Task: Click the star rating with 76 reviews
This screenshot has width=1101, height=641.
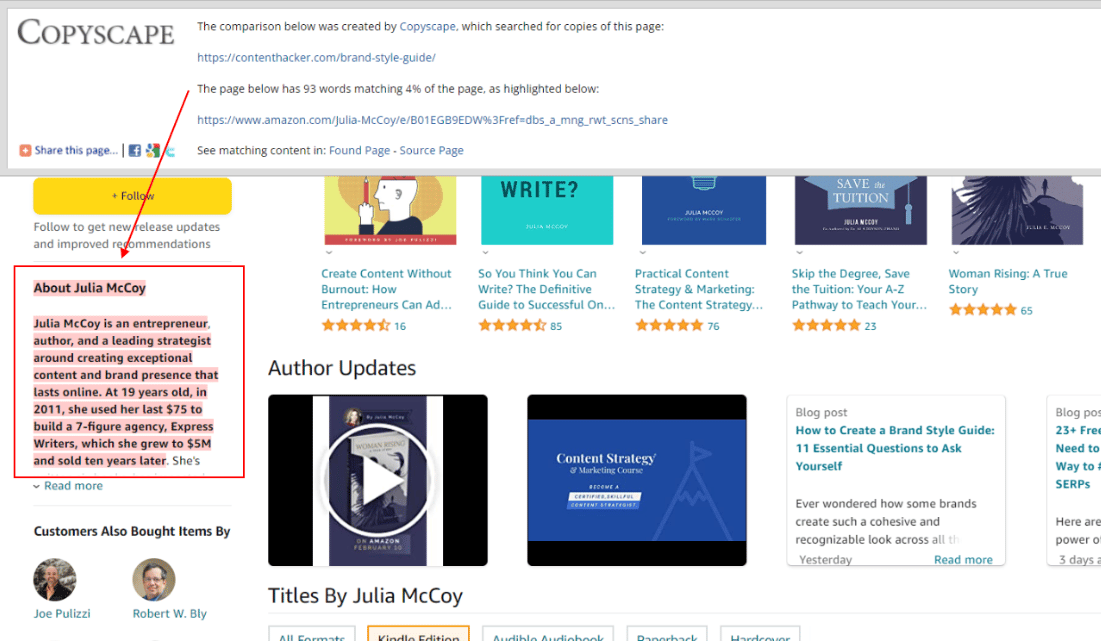Action: coord(668,326)
